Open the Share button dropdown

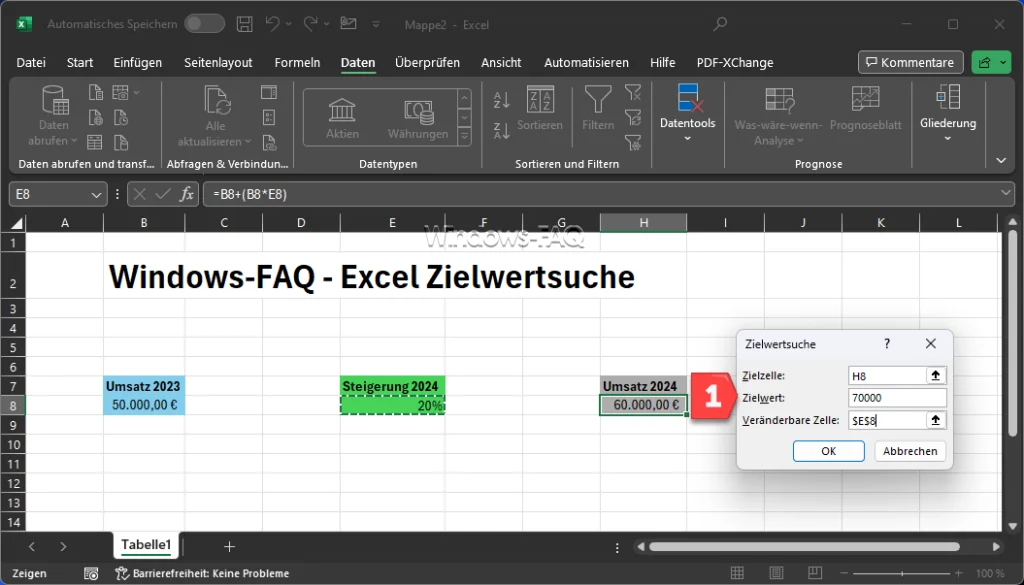1004,63
